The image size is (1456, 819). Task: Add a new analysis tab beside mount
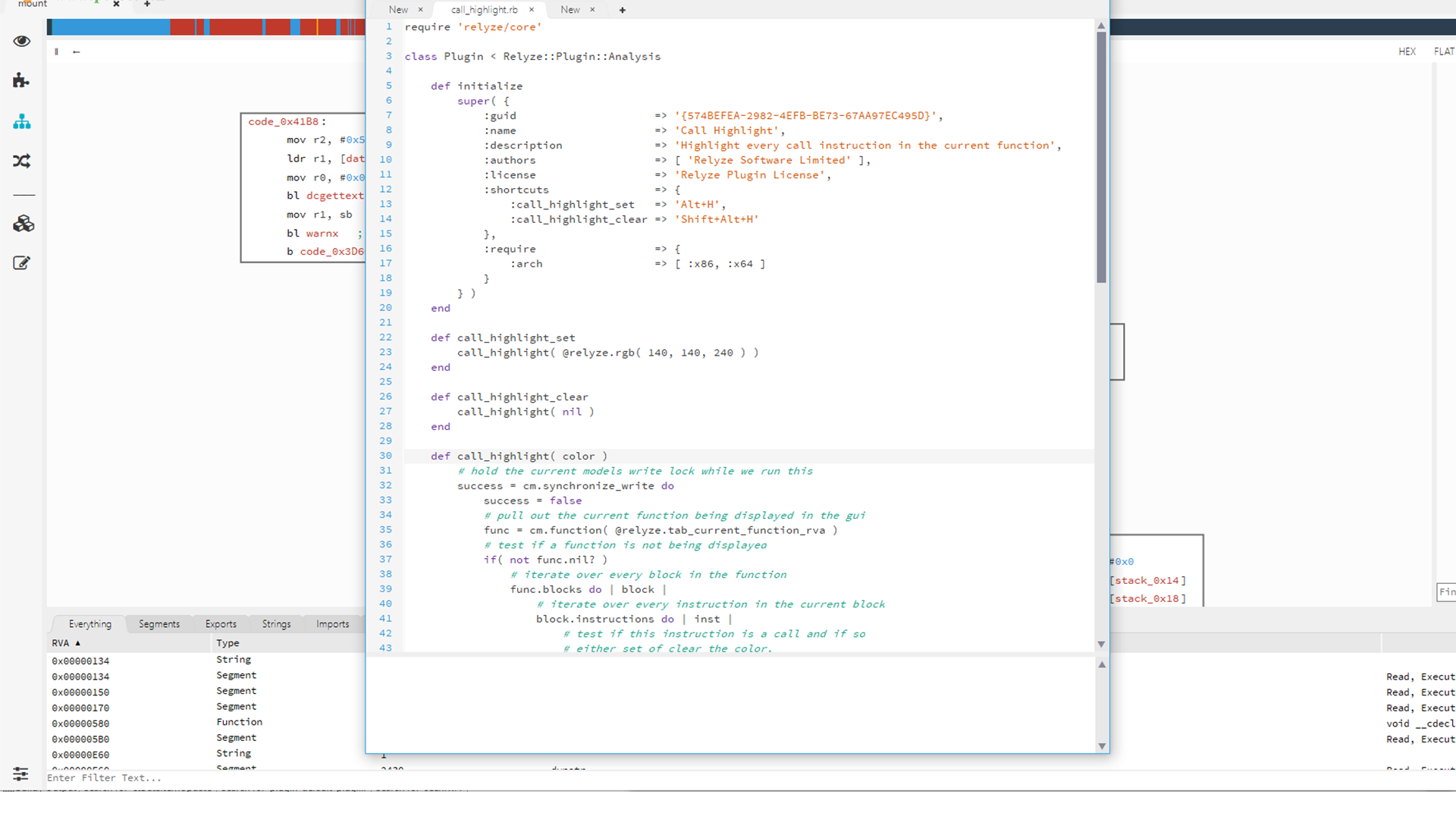147,5
